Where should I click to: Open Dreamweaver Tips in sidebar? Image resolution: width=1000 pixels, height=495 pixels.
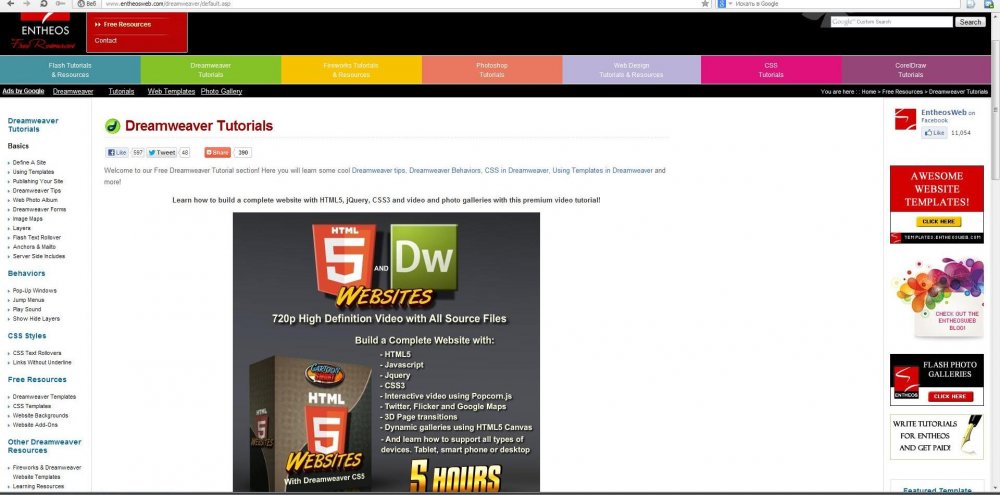coord(37,191)
